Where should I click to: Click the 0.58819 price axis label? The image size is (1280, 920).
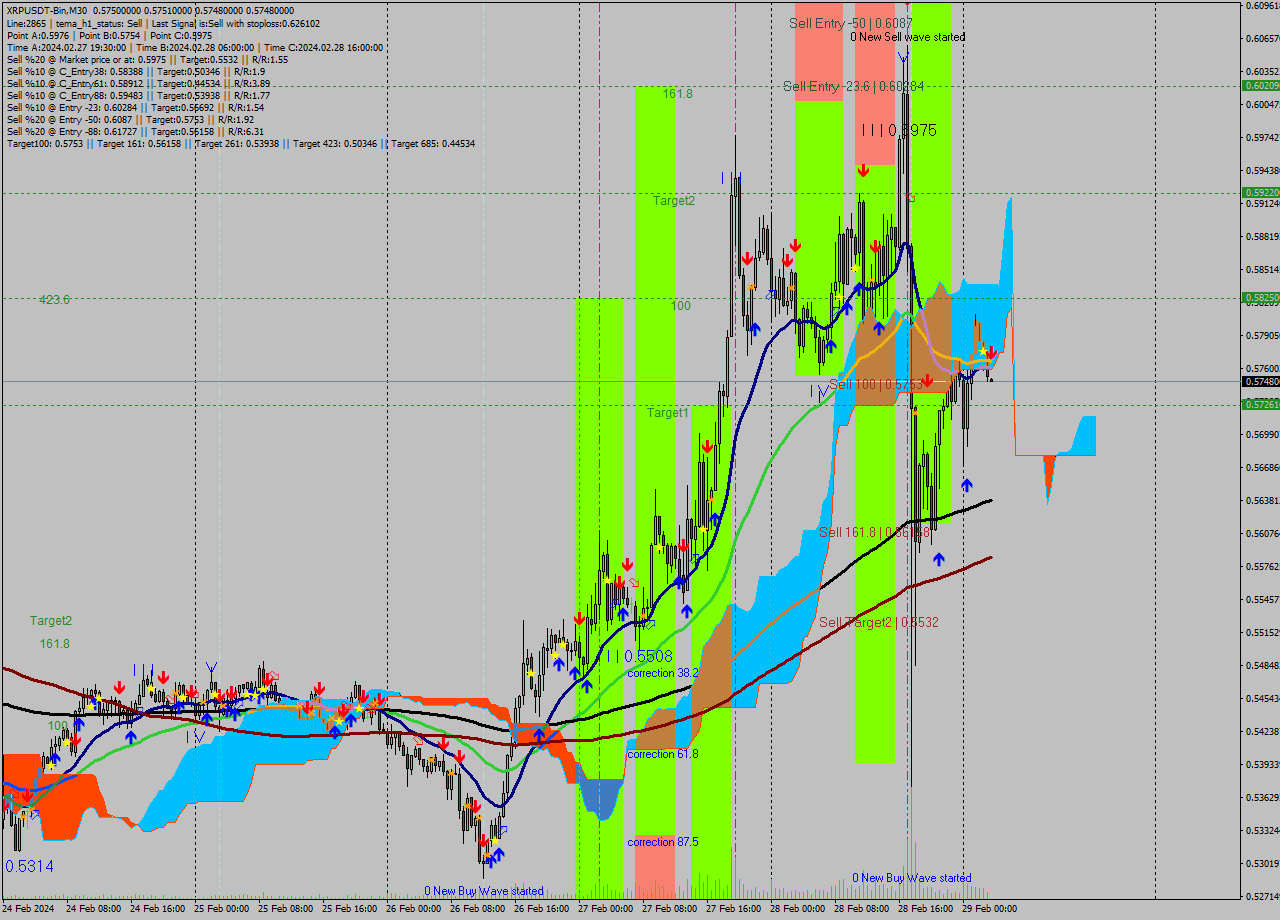click(x=1262, y=237)
